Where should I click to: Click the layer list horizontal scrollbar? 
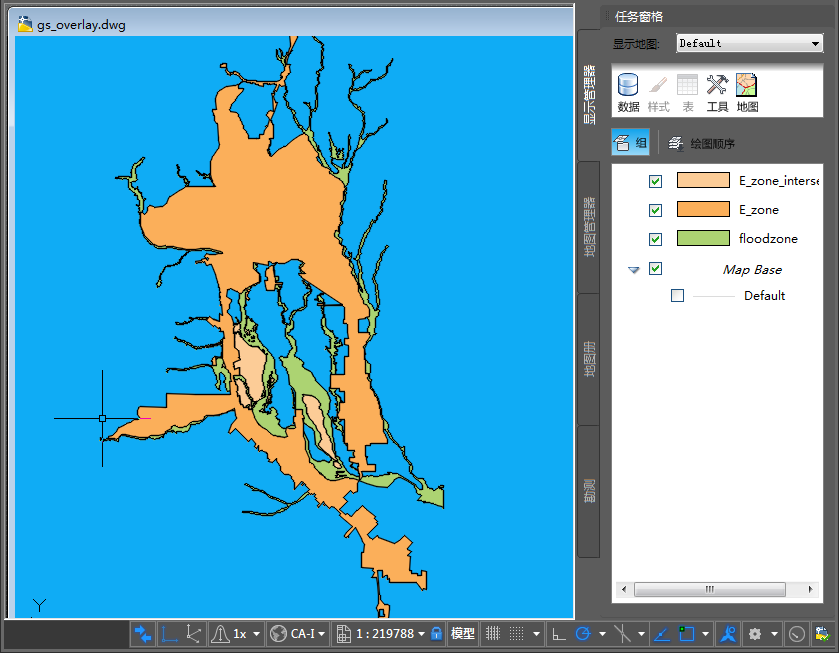[x=710, y=590]
